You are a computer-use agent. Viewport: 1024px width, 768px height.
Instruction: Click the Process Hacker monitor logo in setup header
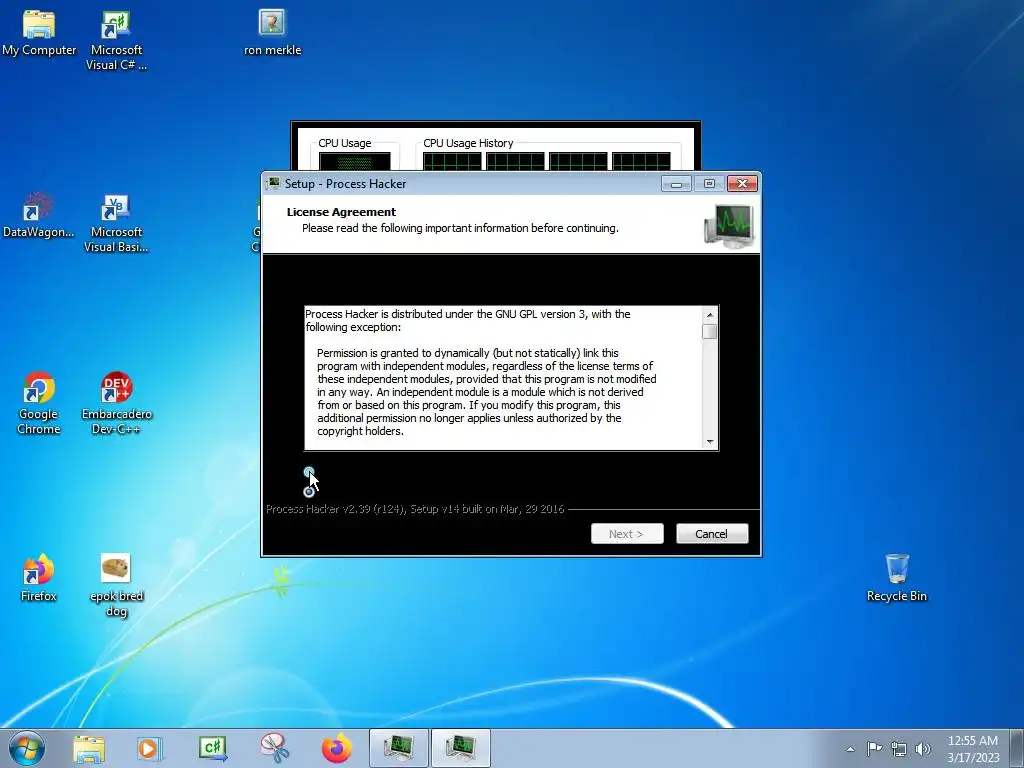[x=729, y=226]
